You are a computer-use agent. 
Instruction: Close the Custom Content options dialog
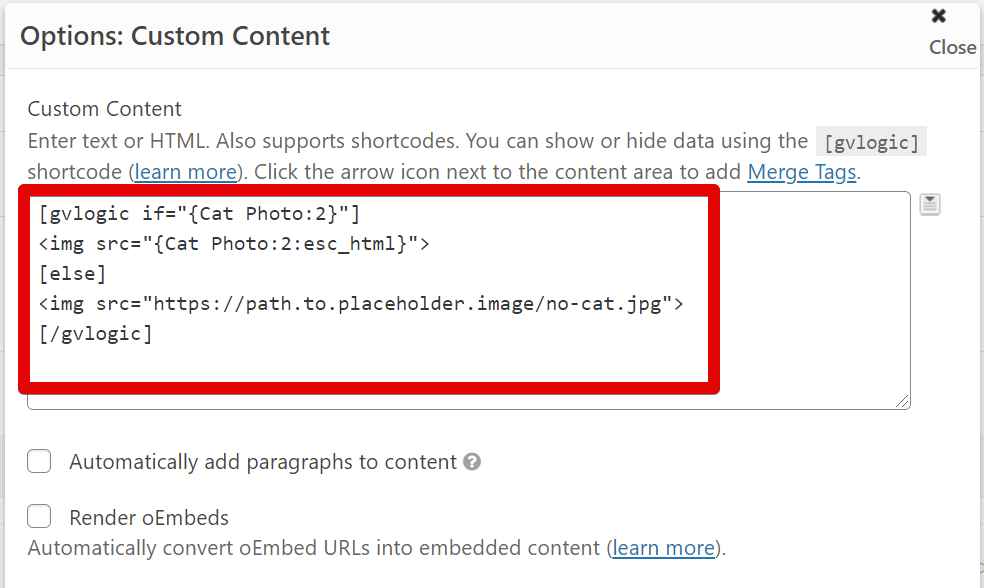point(951,30)
